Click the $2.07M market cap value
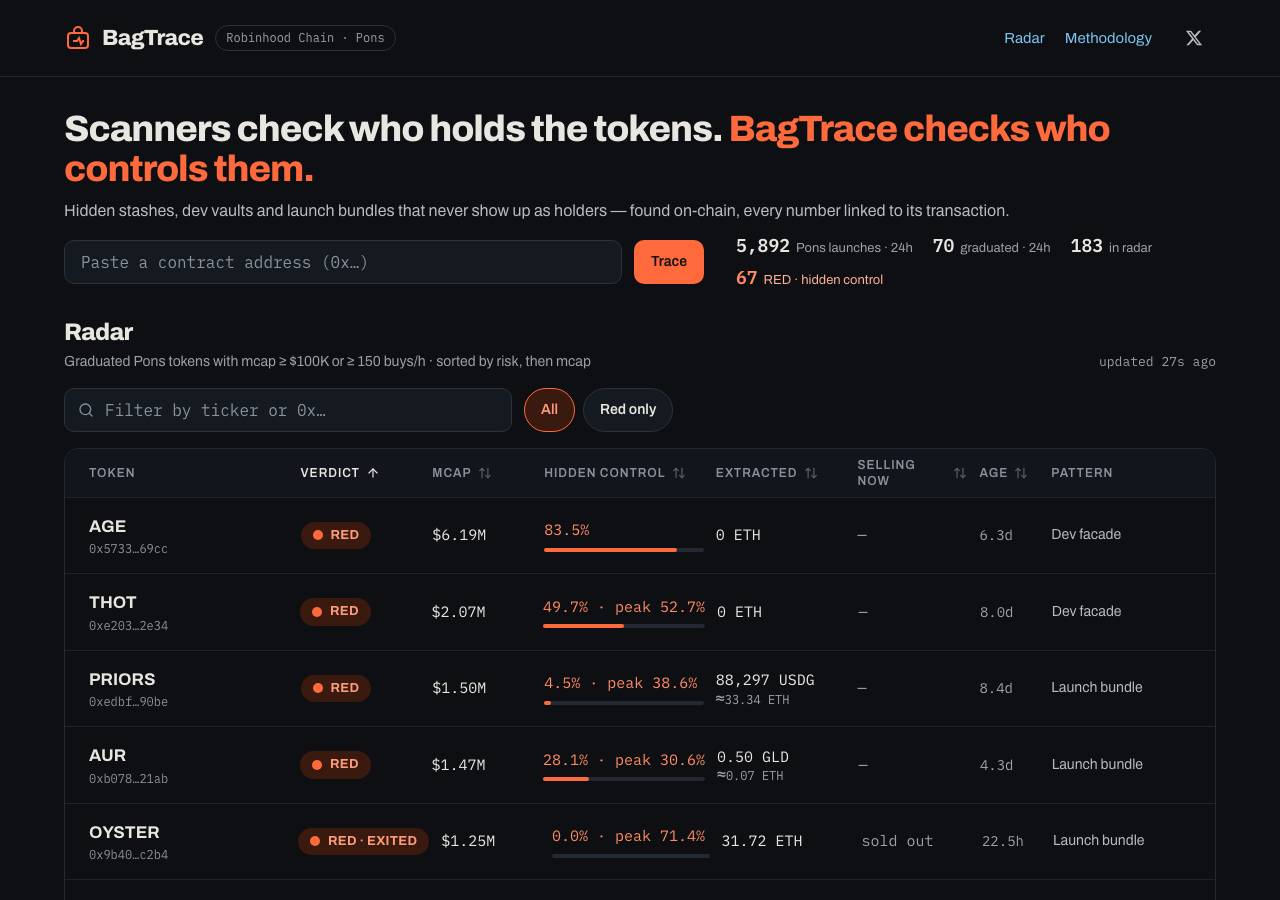This screenshot has height=900, width=1280. pos(458,611)
